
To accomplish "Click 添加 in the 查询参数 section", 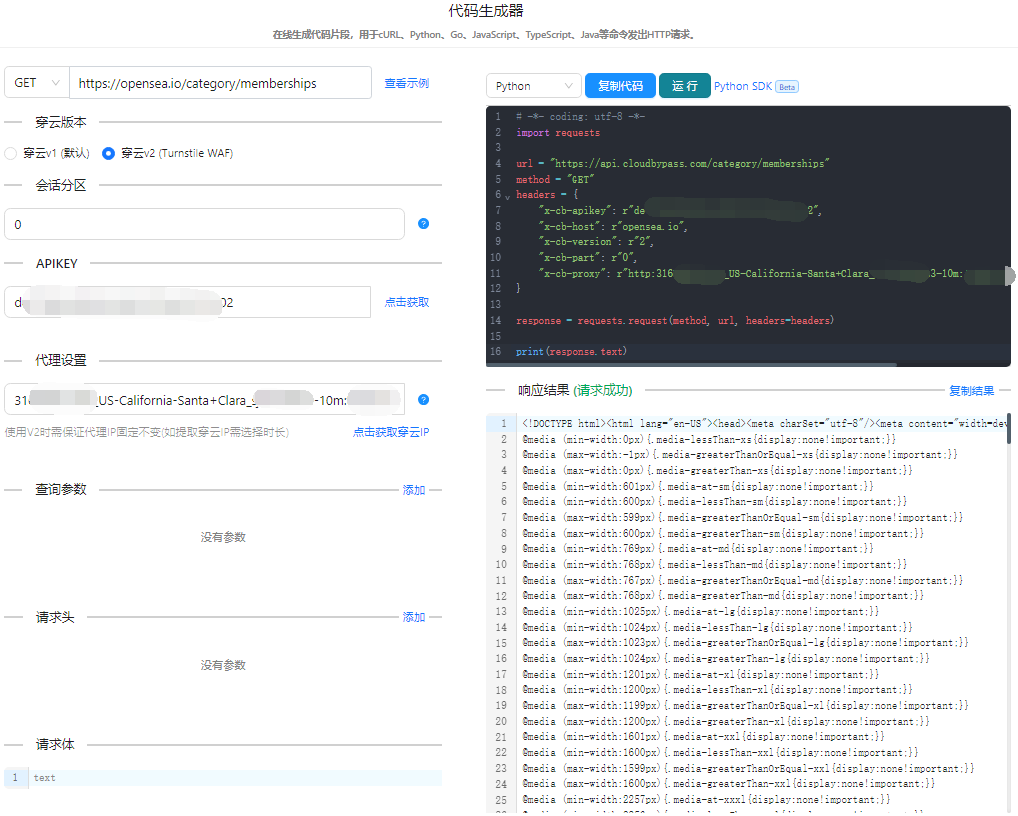I will 414,490.
